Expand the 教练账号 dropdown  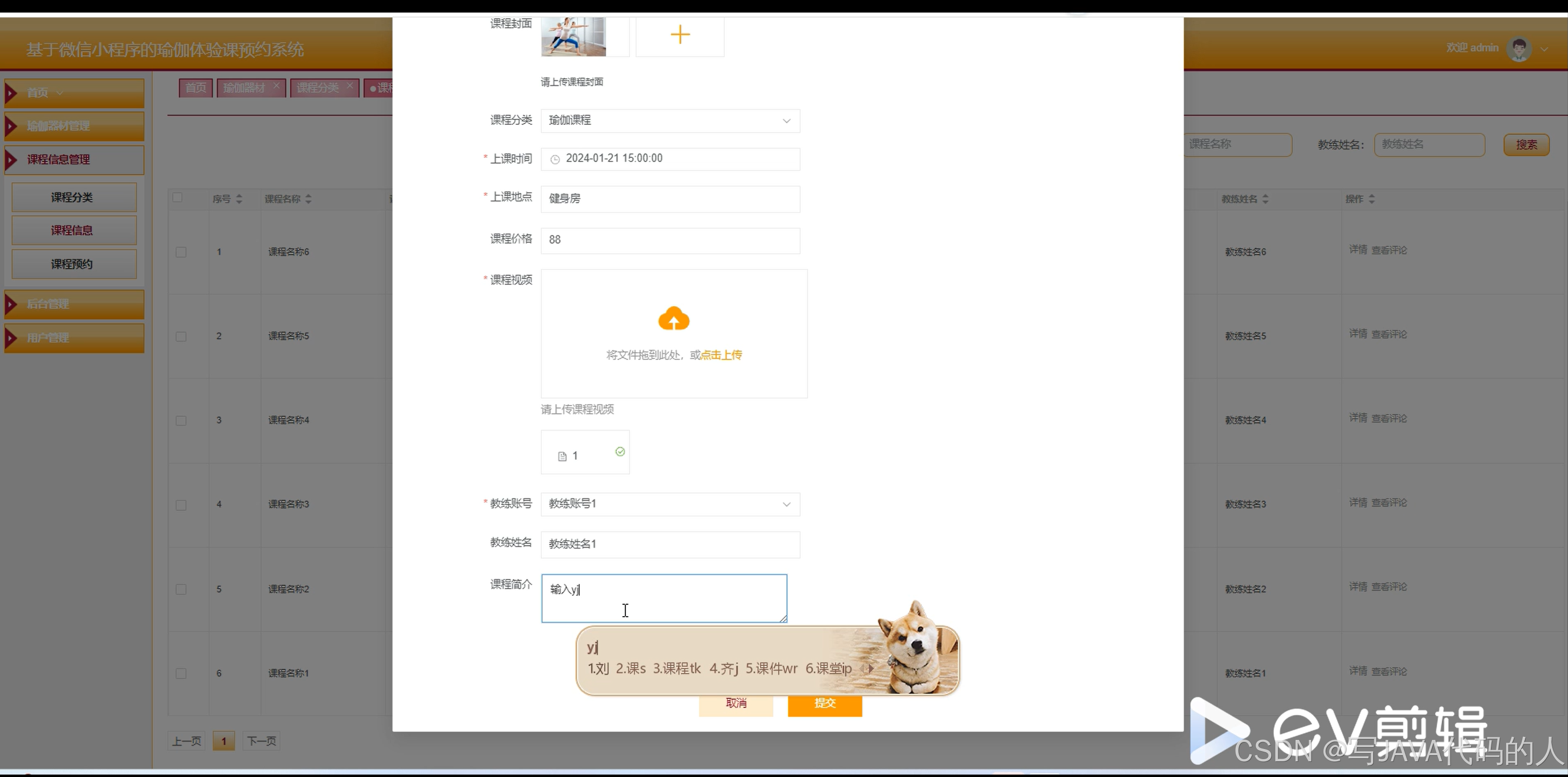click(x=670, y=504)
